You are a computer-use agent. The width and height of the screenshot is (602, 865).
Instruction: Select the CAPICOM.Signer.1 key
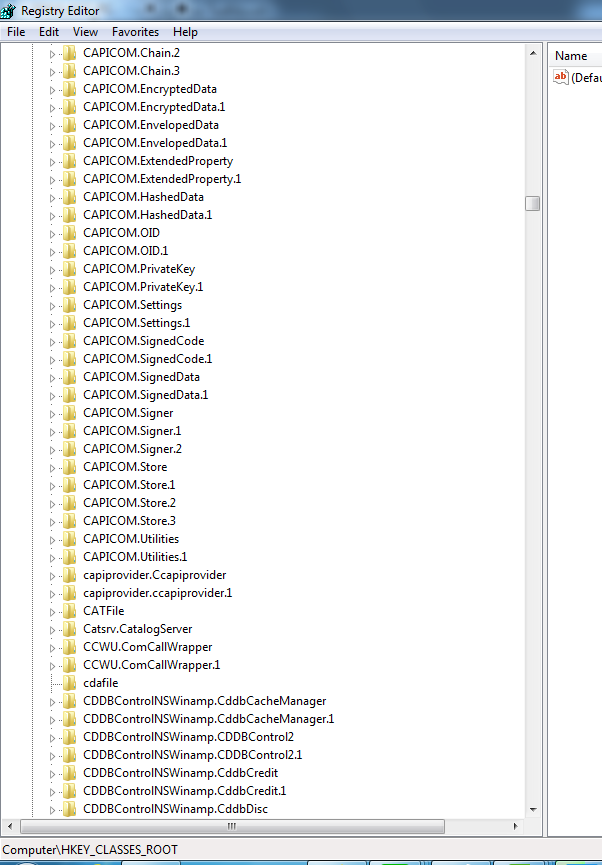(x=132, y=431)
